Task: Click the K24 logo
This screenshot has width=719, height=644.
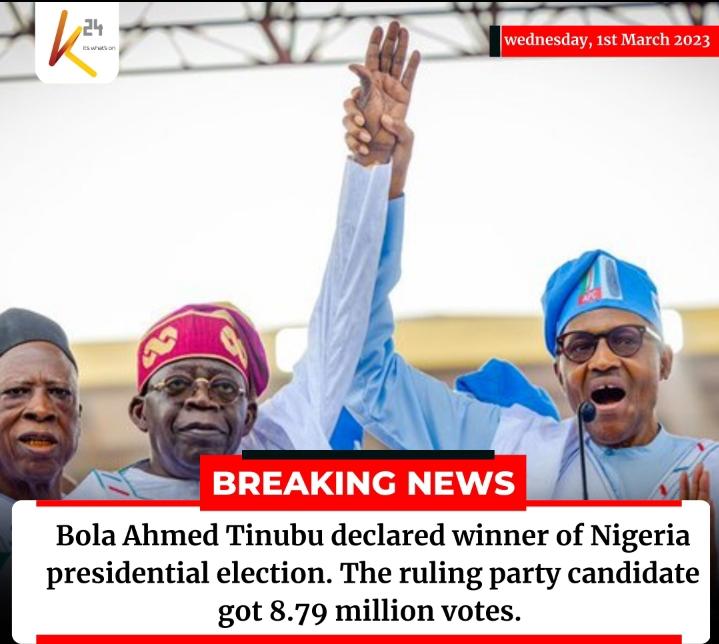Action: click(77, 42)
